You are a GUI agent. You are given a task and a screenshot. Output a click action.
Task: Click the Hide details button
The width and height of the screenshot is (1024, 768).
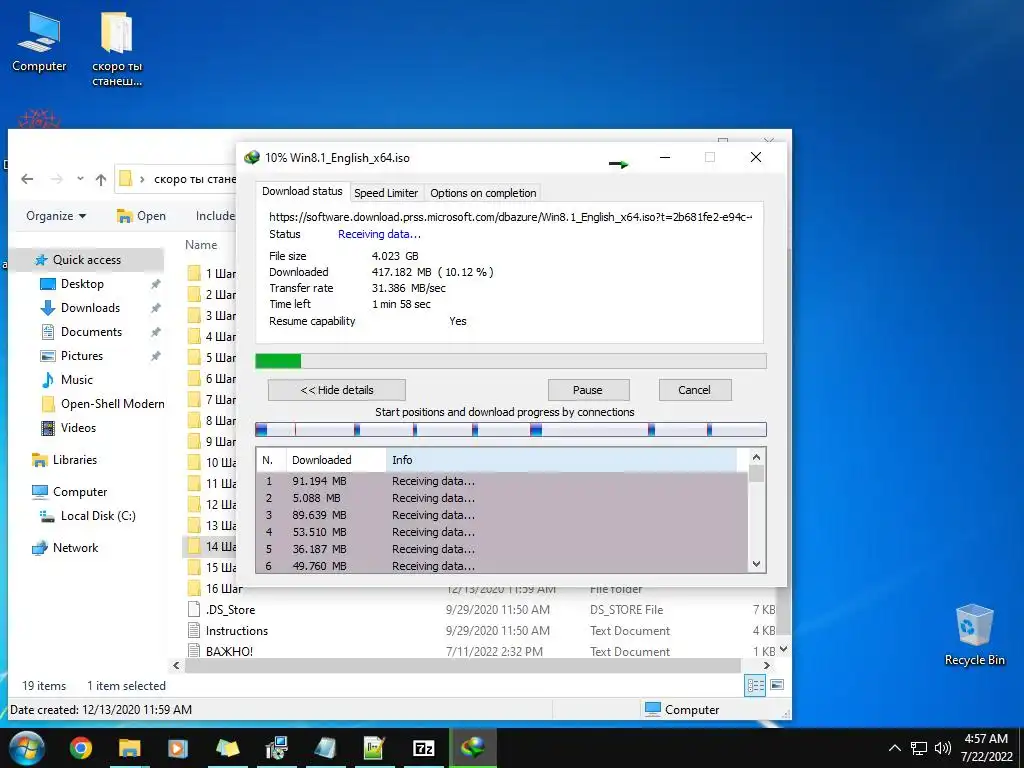point(337,390)
